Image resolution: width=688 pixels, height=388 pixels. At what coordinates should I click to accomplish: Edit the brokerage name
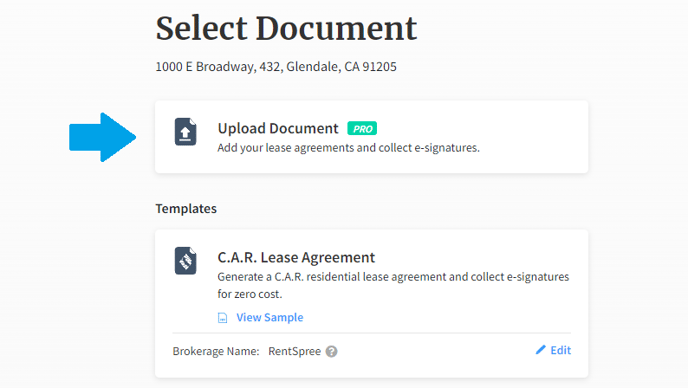561,350
